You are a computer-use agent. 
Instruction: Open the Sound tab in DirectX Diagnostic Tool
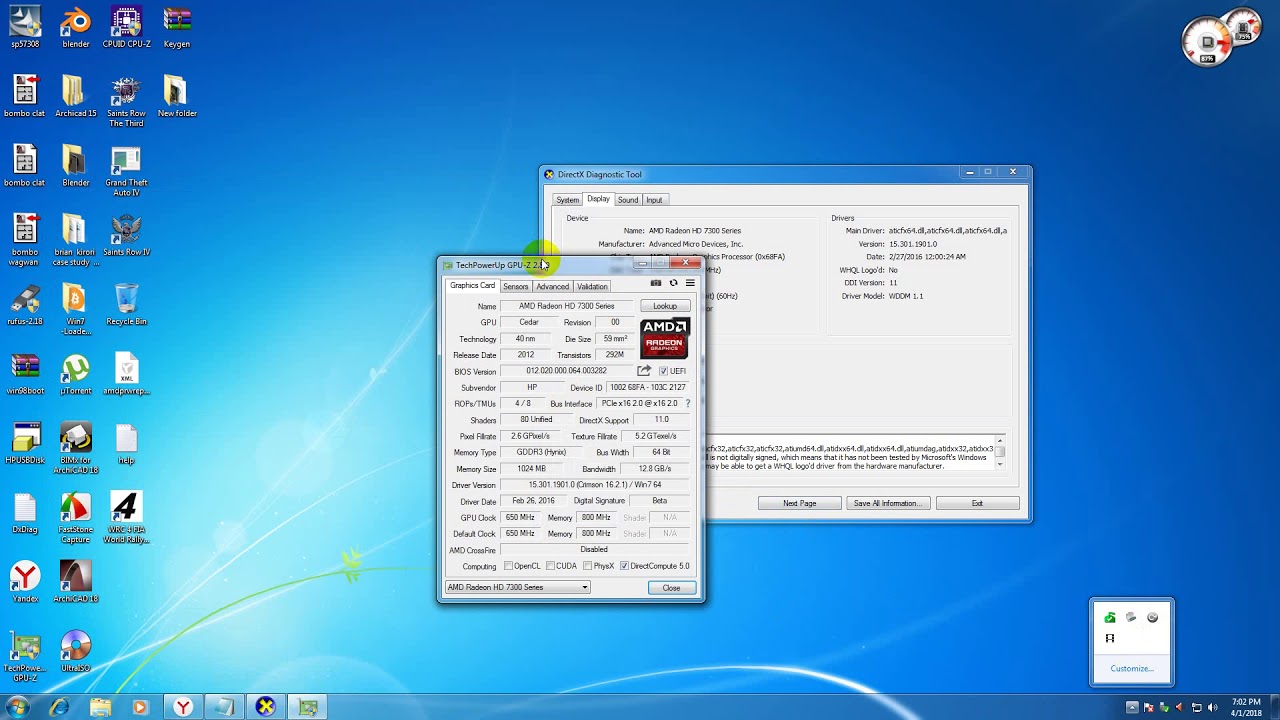point(627,200)
